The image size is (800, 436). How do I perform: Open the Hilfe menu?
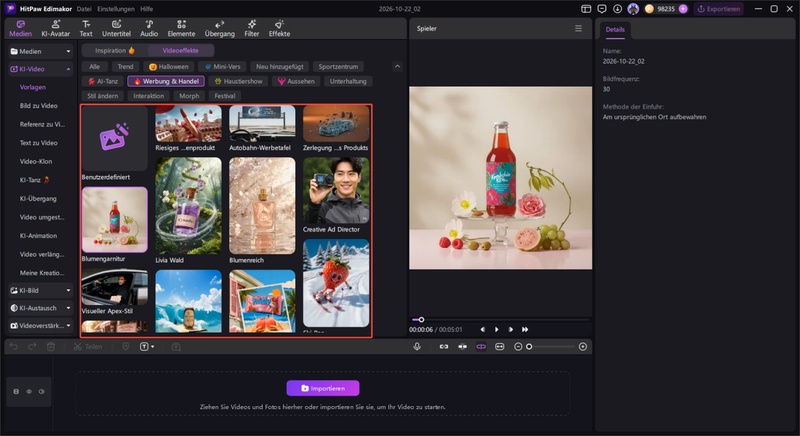pyautogui.click(x=146, y=9)
